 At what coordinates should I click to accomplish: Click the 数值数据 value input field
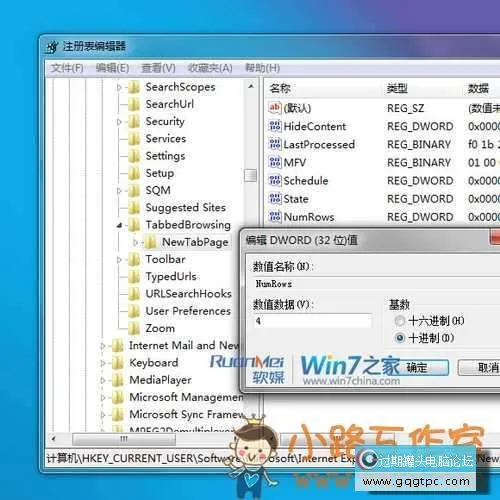(x=313, y=321)
